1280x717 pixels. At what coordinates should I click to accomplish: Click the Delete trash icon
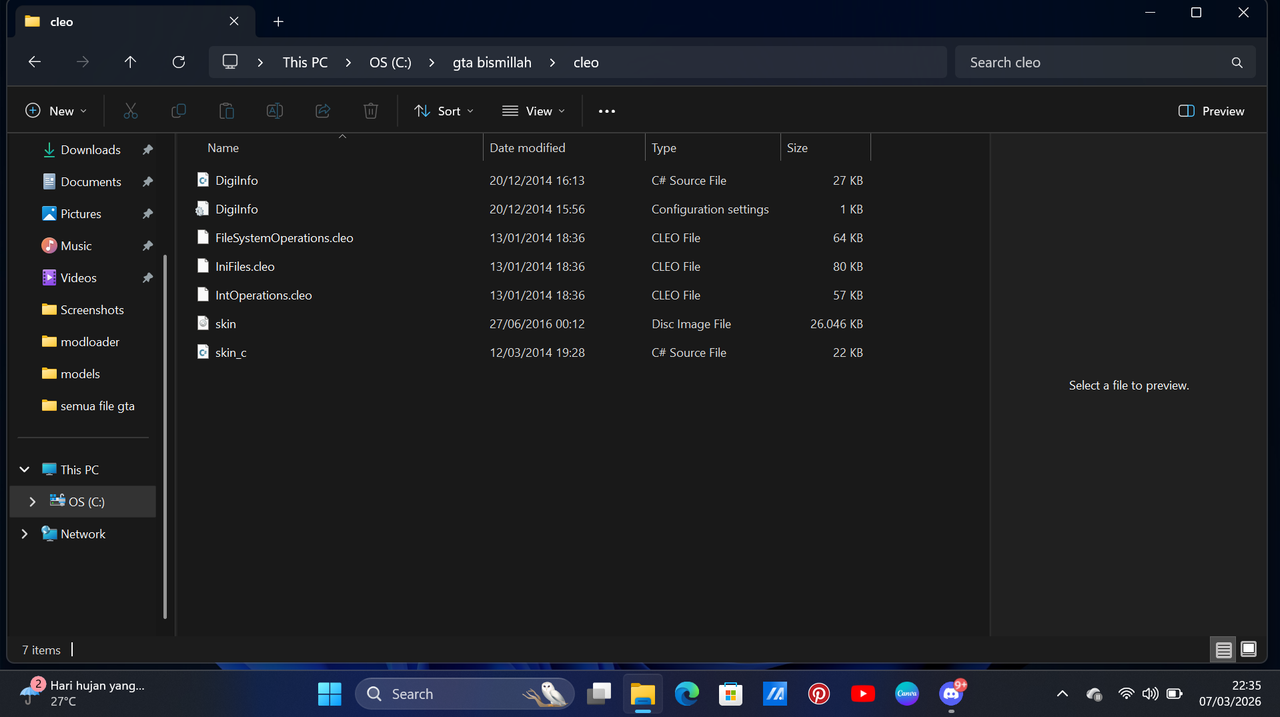pyautogui.click(x=371, y=111)
